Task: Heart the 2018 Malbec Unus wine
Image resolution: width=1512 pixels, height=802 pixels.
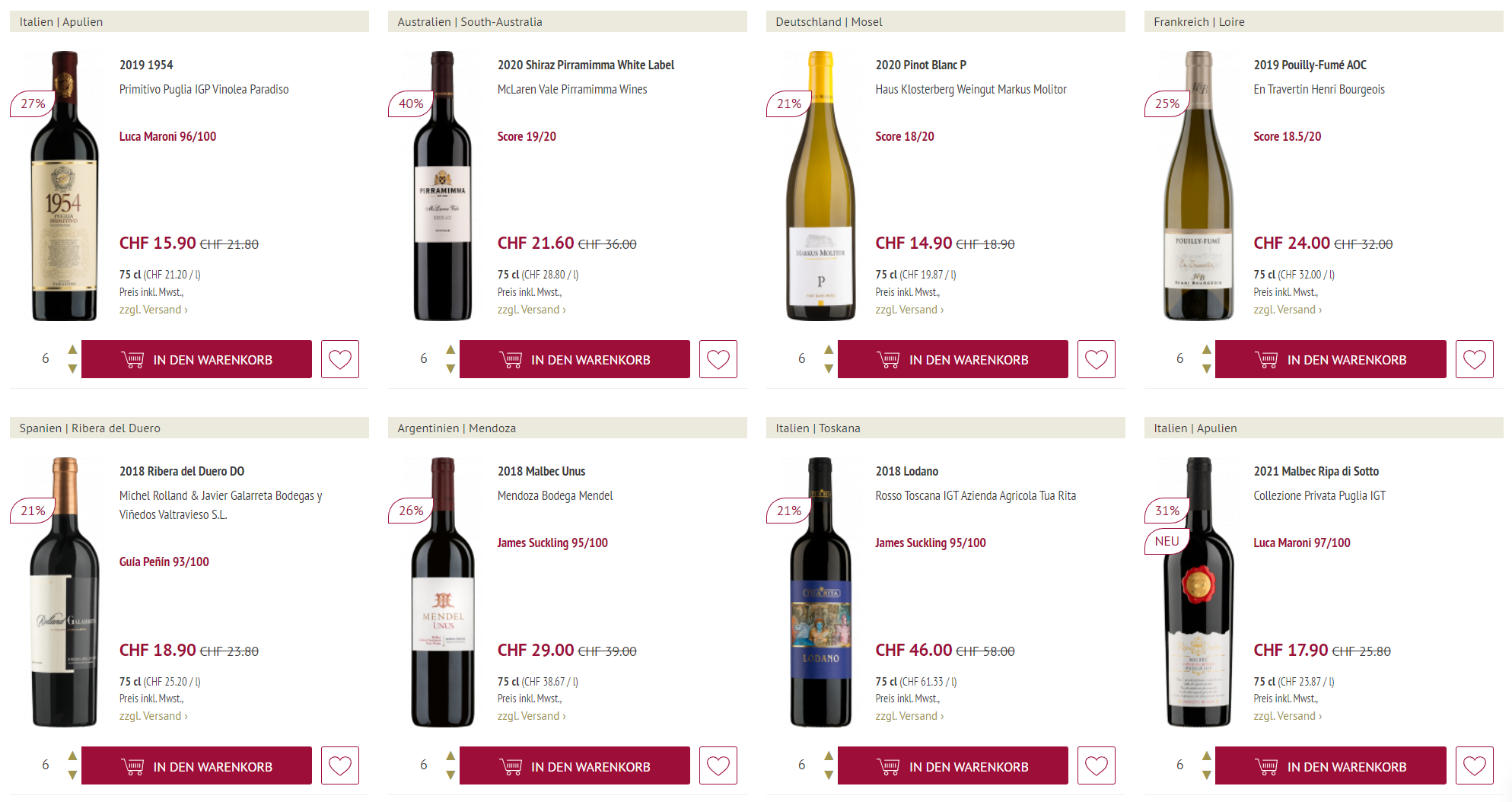Action: click(718, 765)
